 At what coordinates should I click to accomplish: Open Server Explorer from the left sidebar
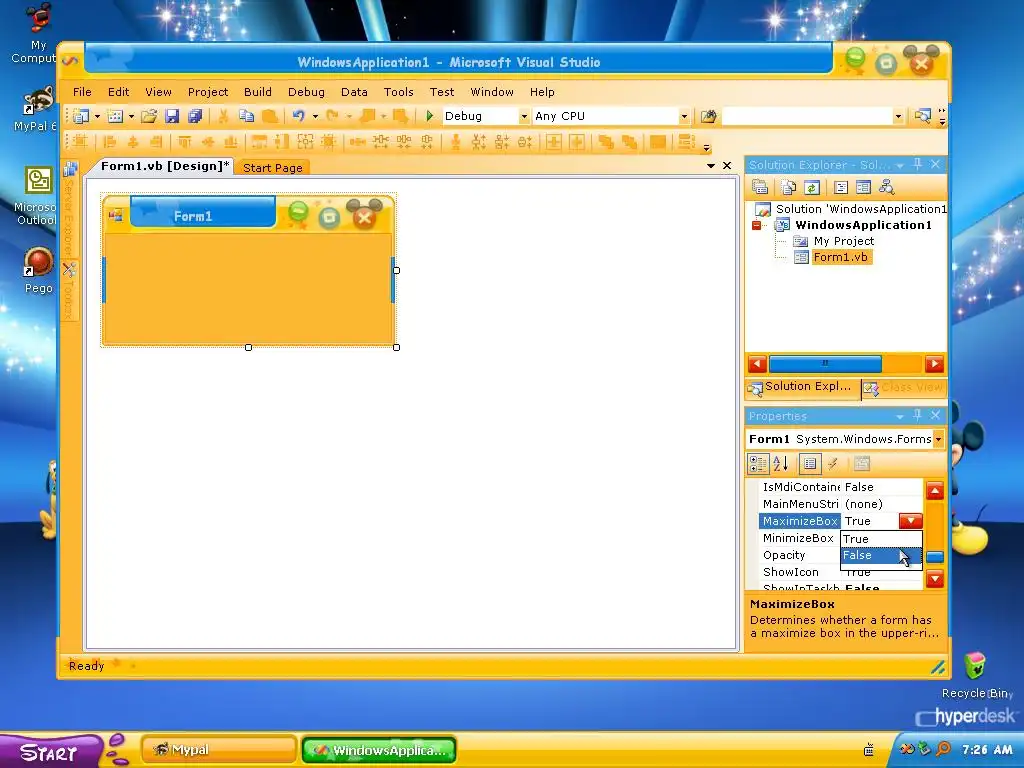click(x=69, y=209)
